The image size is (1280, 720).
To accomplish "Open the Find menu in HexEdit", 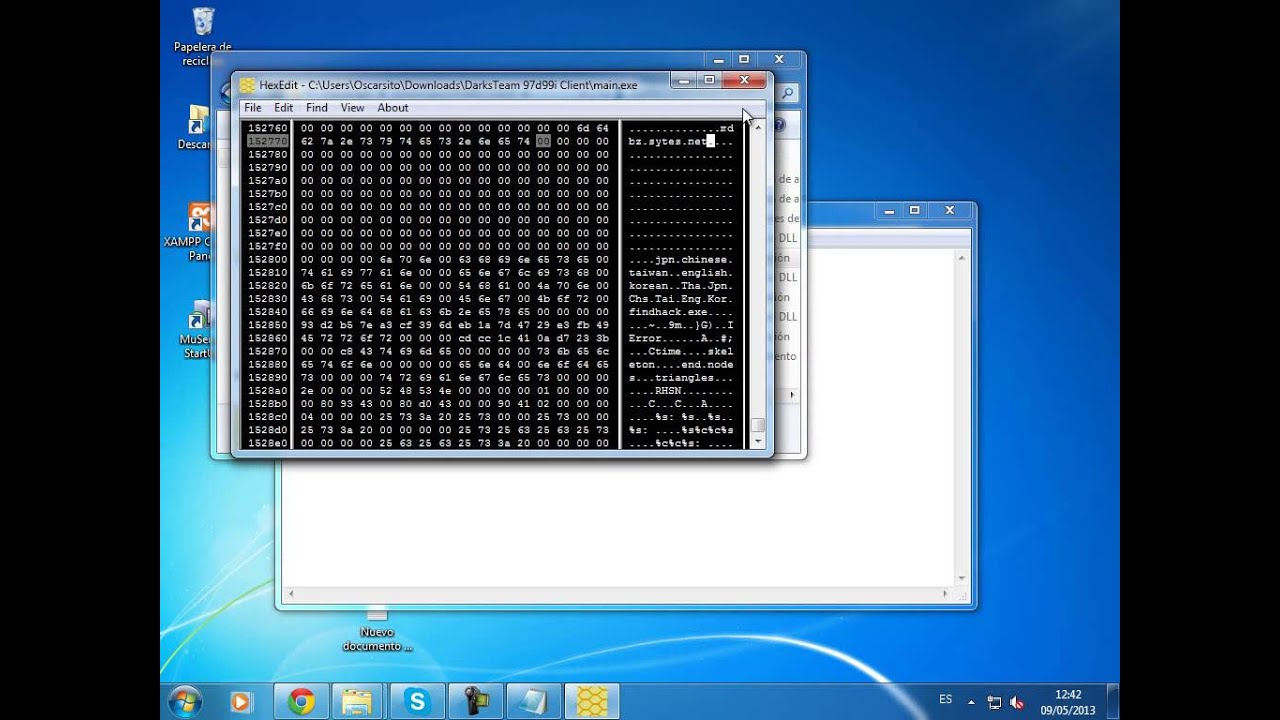I will tap(317, 108).
